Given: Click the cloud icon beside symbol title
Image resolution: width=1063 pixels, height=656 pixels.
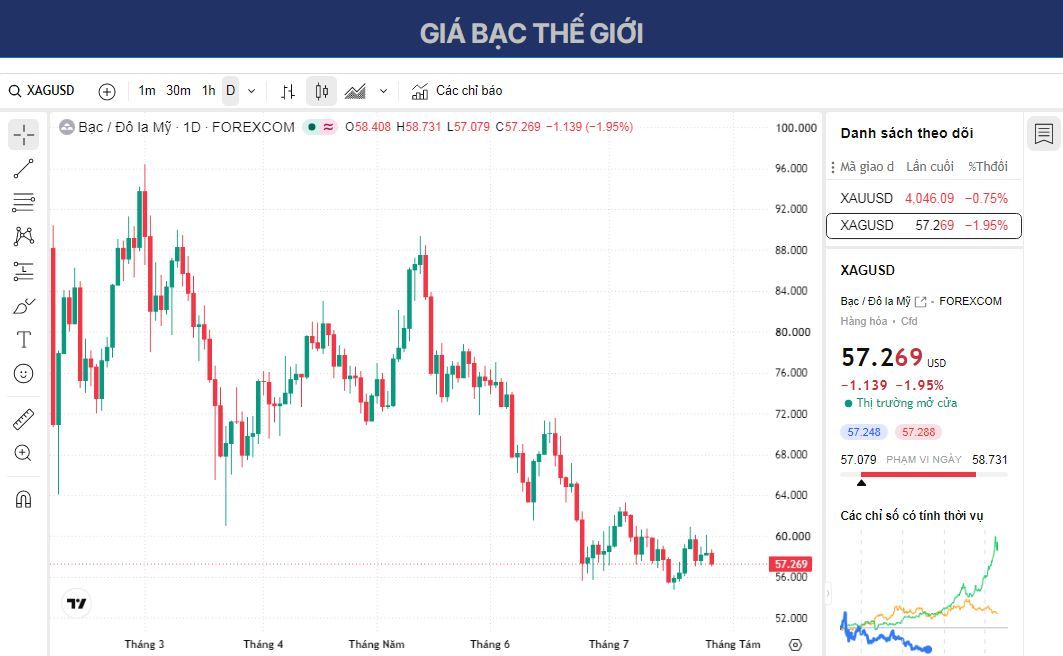Looking at the screenshot, I should (x=66, y=127).
